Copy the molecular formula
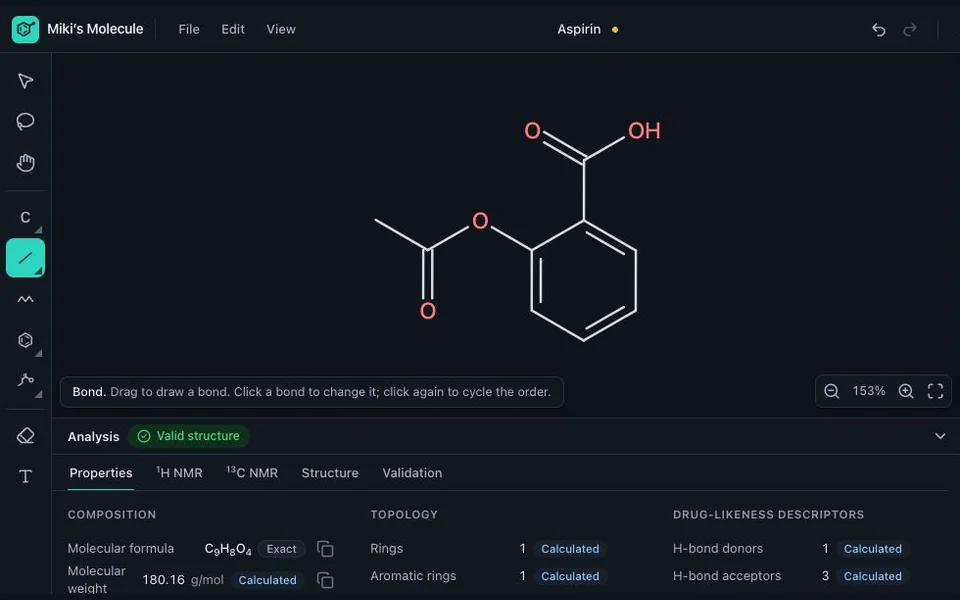 (325, 549)
